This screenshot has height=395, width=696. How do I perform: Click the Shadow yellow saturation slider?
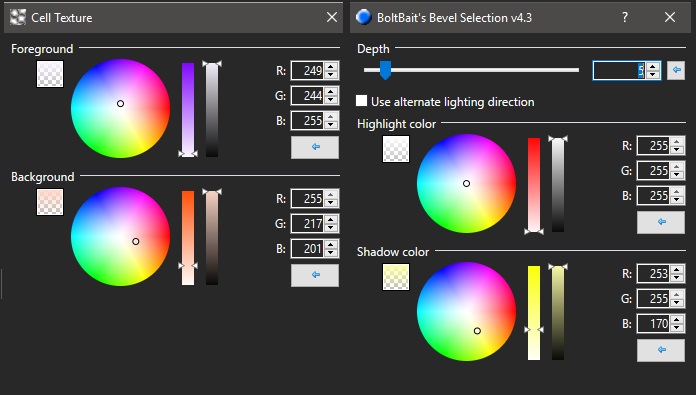[534, 313]
